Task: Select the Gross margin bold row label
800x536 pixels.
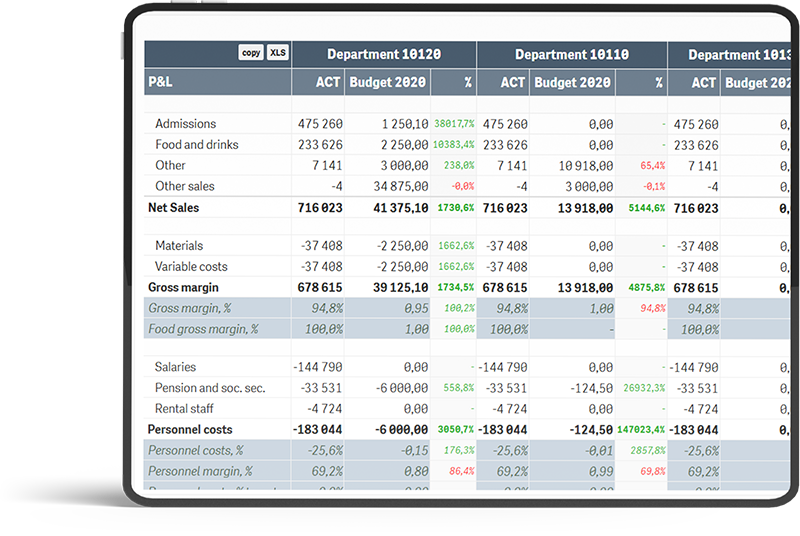Action: [x=183, y=288]
